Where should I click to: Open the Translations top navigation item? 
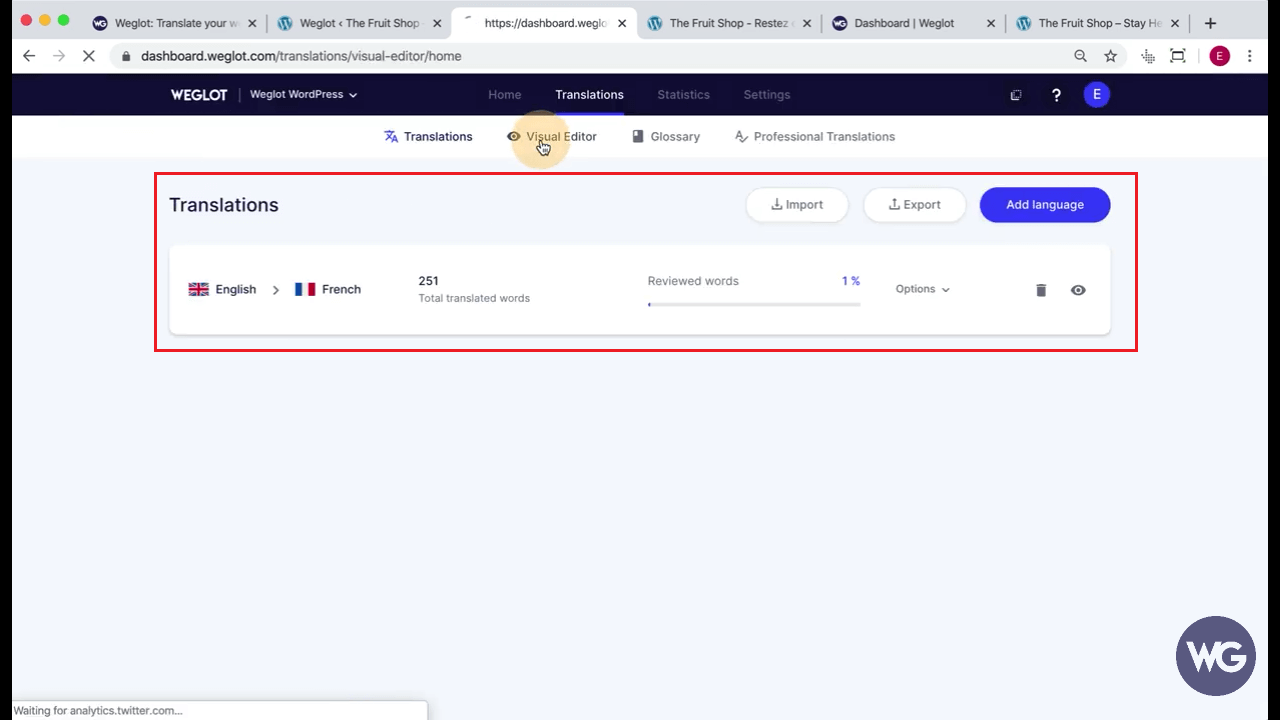point(589,95)
